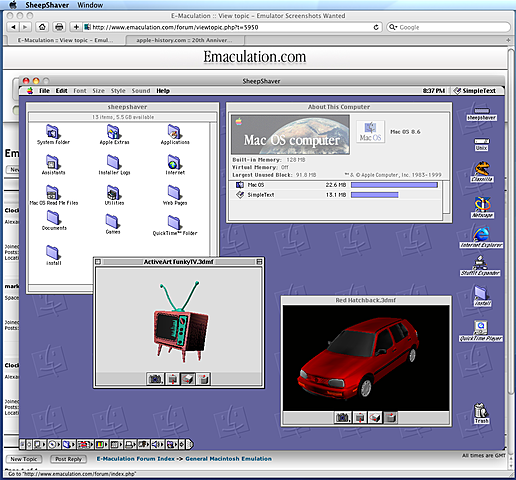Click the Google search field

448,27
